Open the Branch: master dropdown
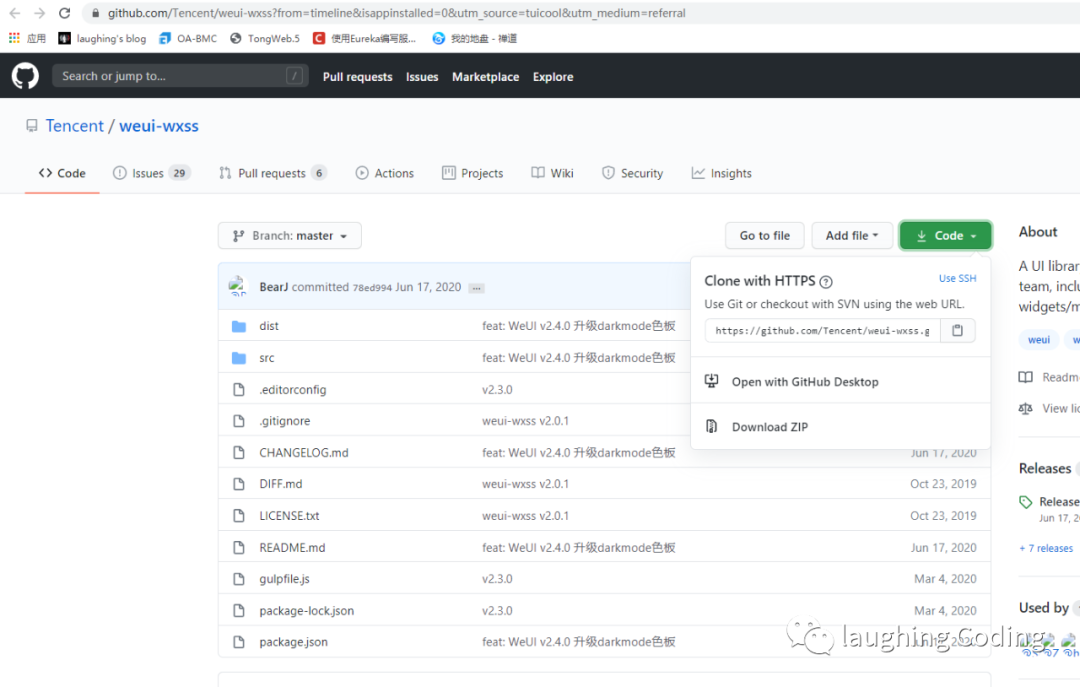 (x=289, y=236)
